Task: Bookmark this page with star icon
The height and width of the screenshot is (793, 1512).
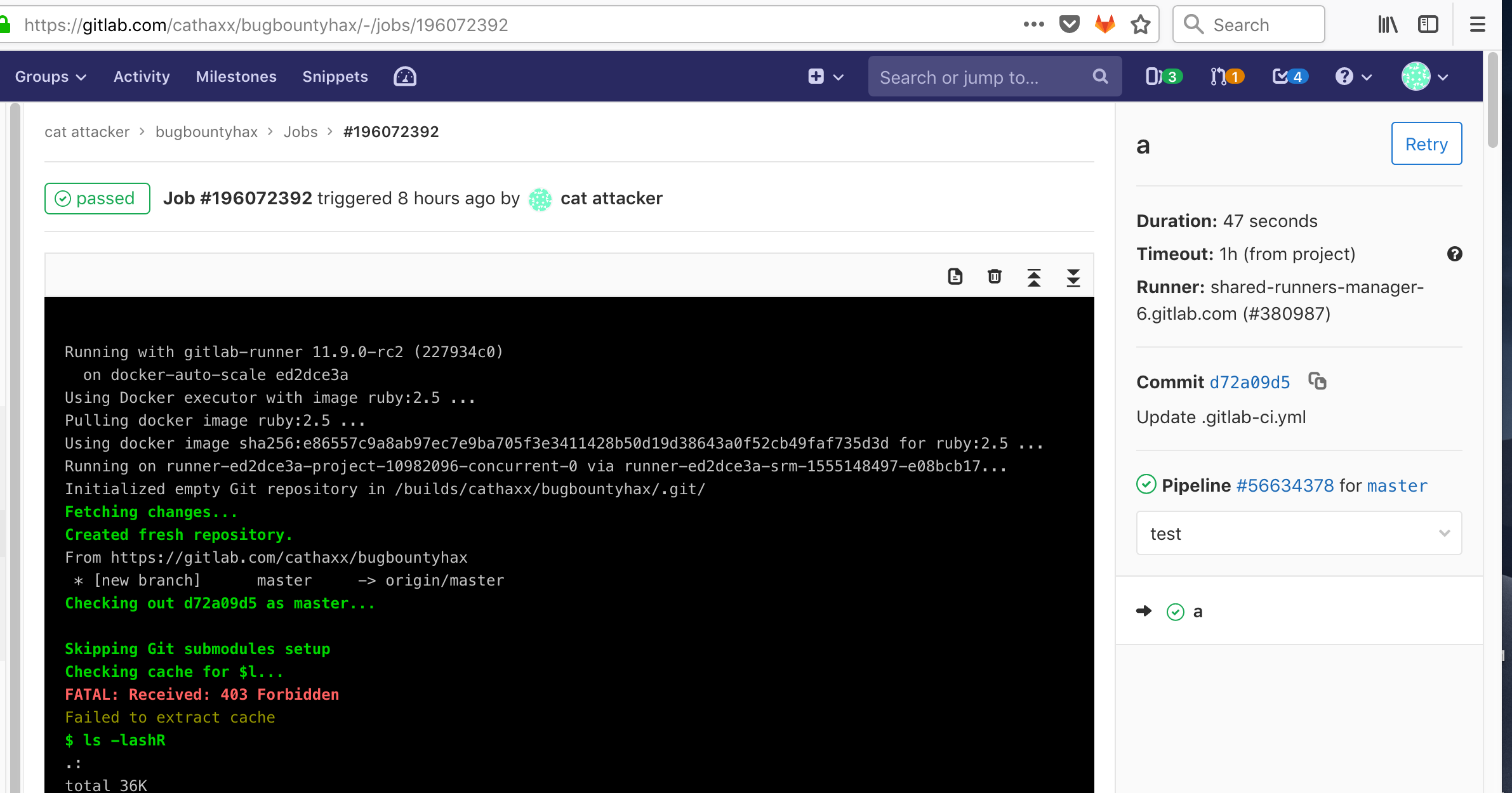Action: (x=1140, y=25)
